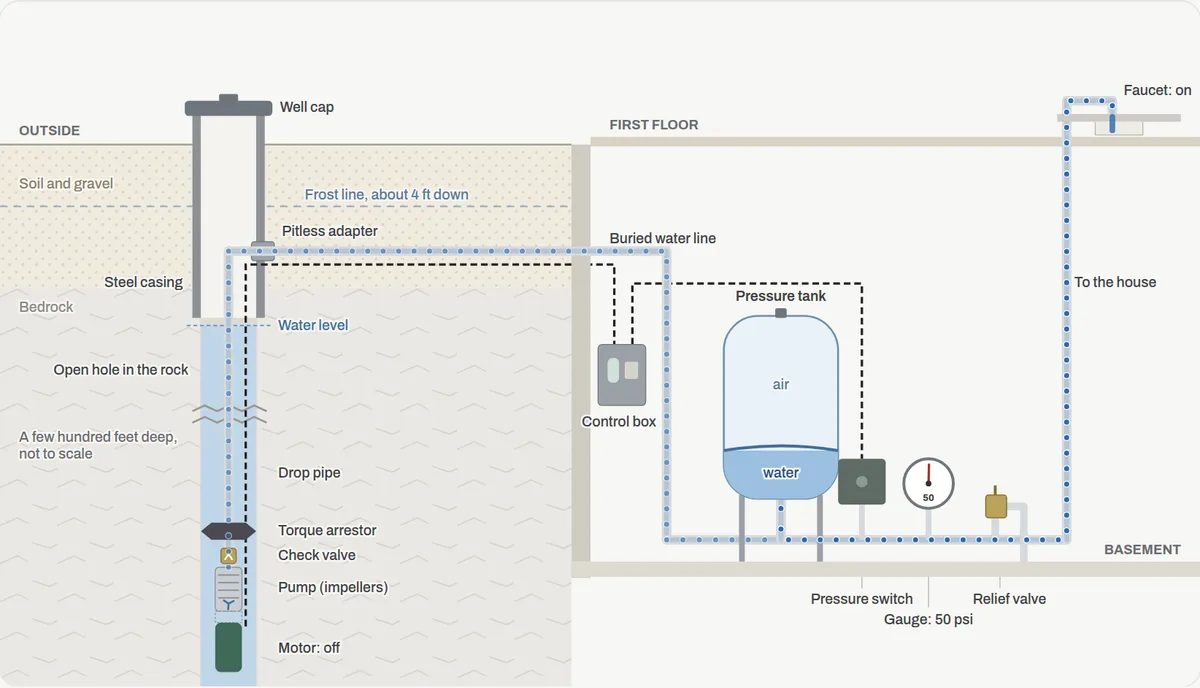Click the control box on the basement wall

click(622, 375)
